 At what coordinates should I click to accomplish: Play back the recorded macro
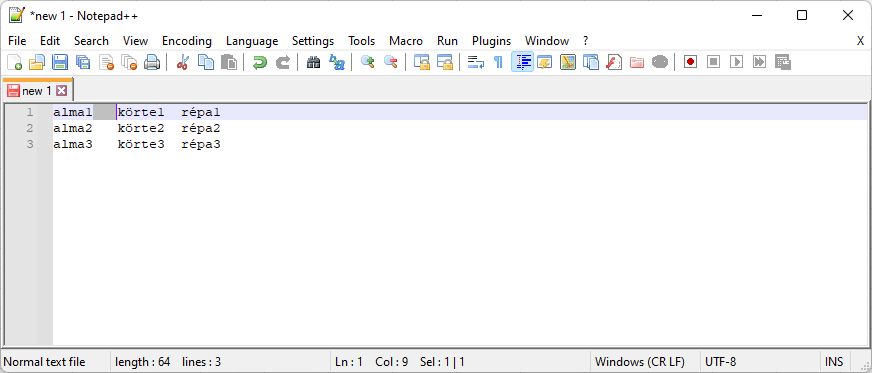(736, 62)
